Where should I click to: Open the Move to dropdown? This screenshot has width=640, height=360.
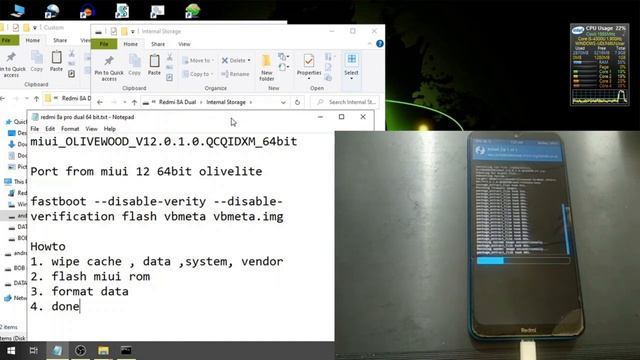[198, 60]
